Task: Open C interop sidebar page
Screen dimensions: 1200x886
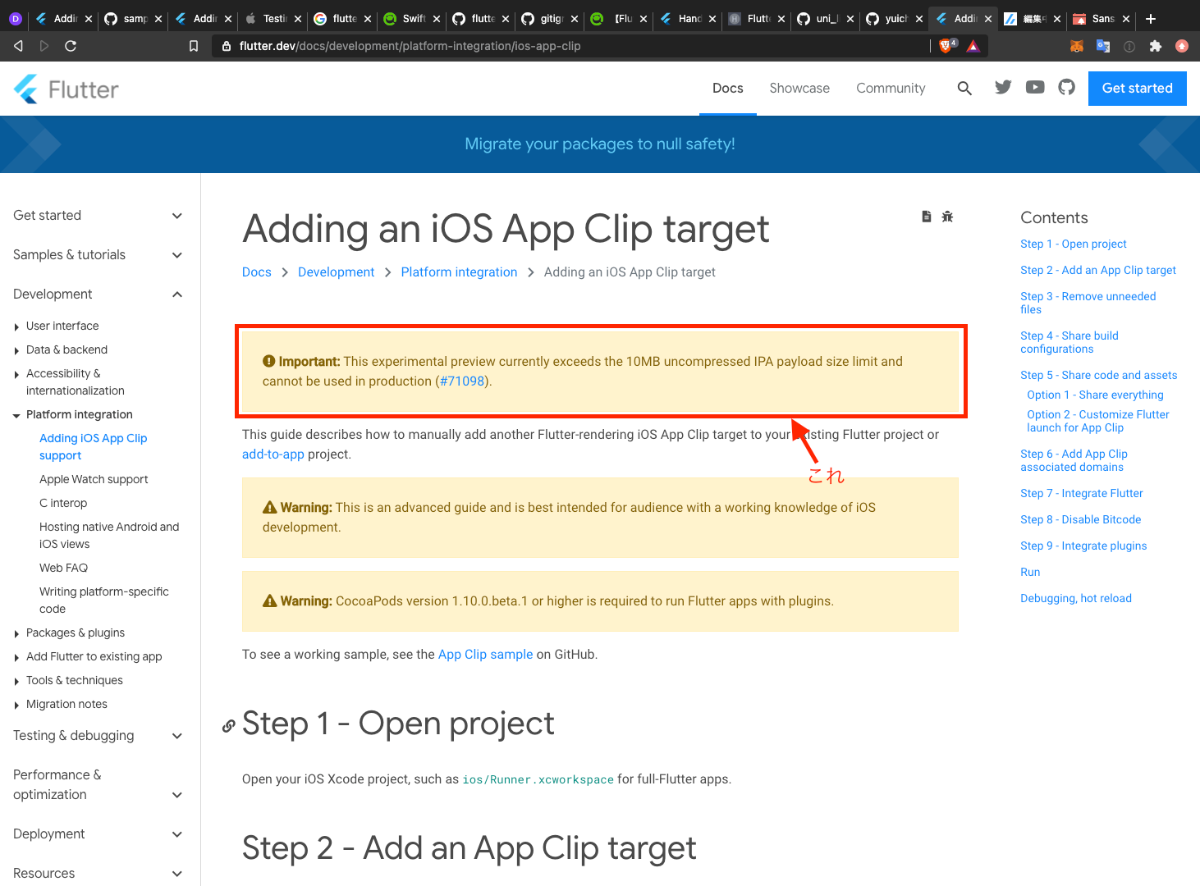Action: [x=63, y=503]
